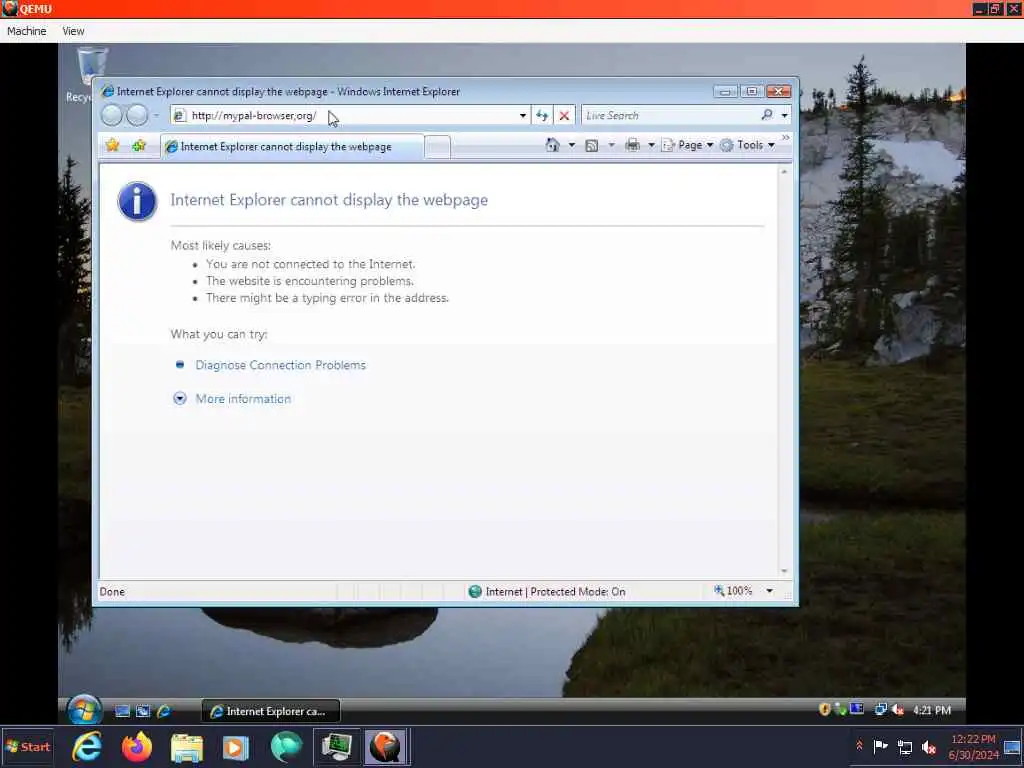1024x768 pixels.
Task: Open search provider options dropdown
Action: point(784,116)
